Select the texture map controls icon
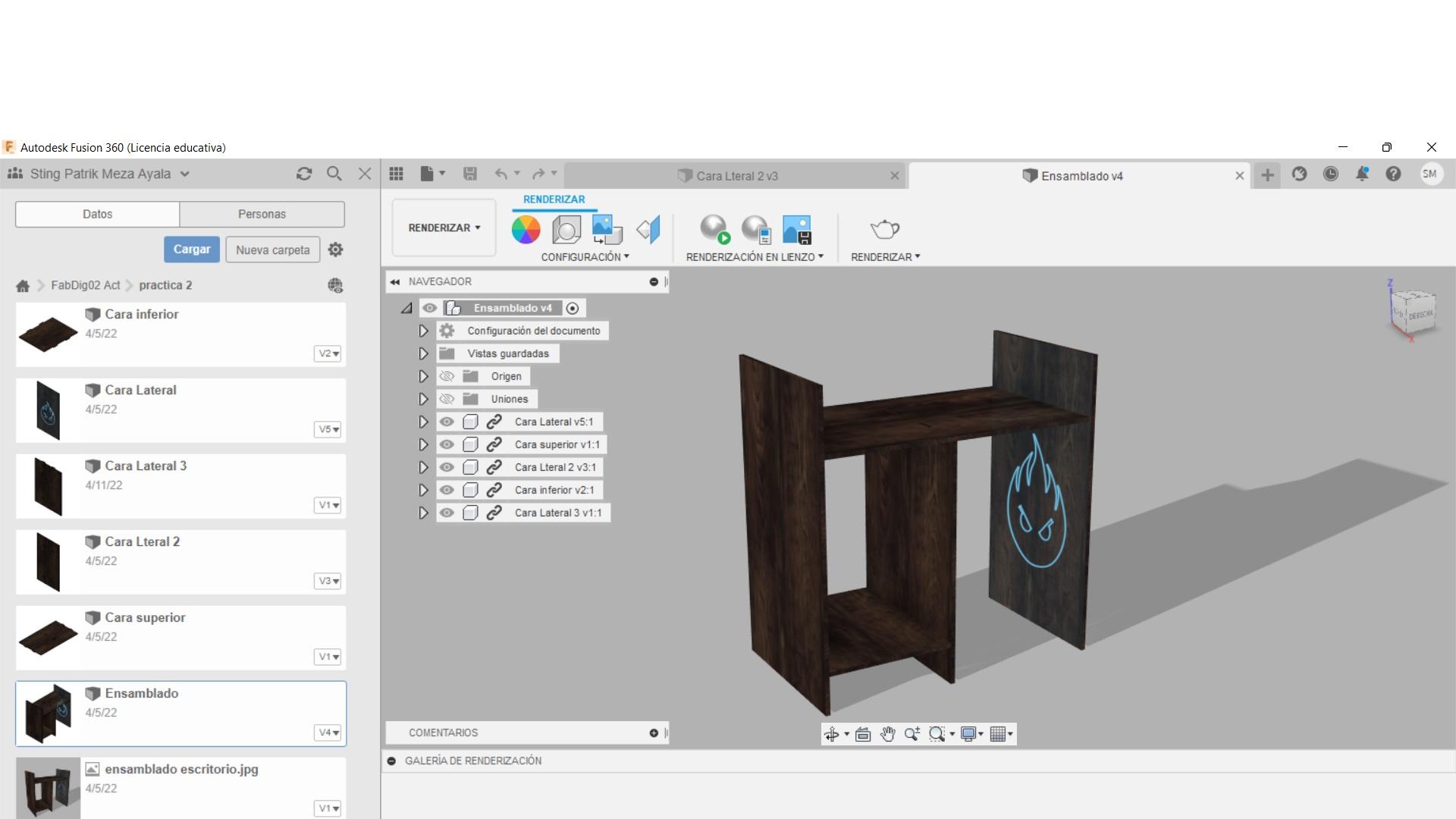The width and height of the screenshot is (1456, 819). click(607, 229)
